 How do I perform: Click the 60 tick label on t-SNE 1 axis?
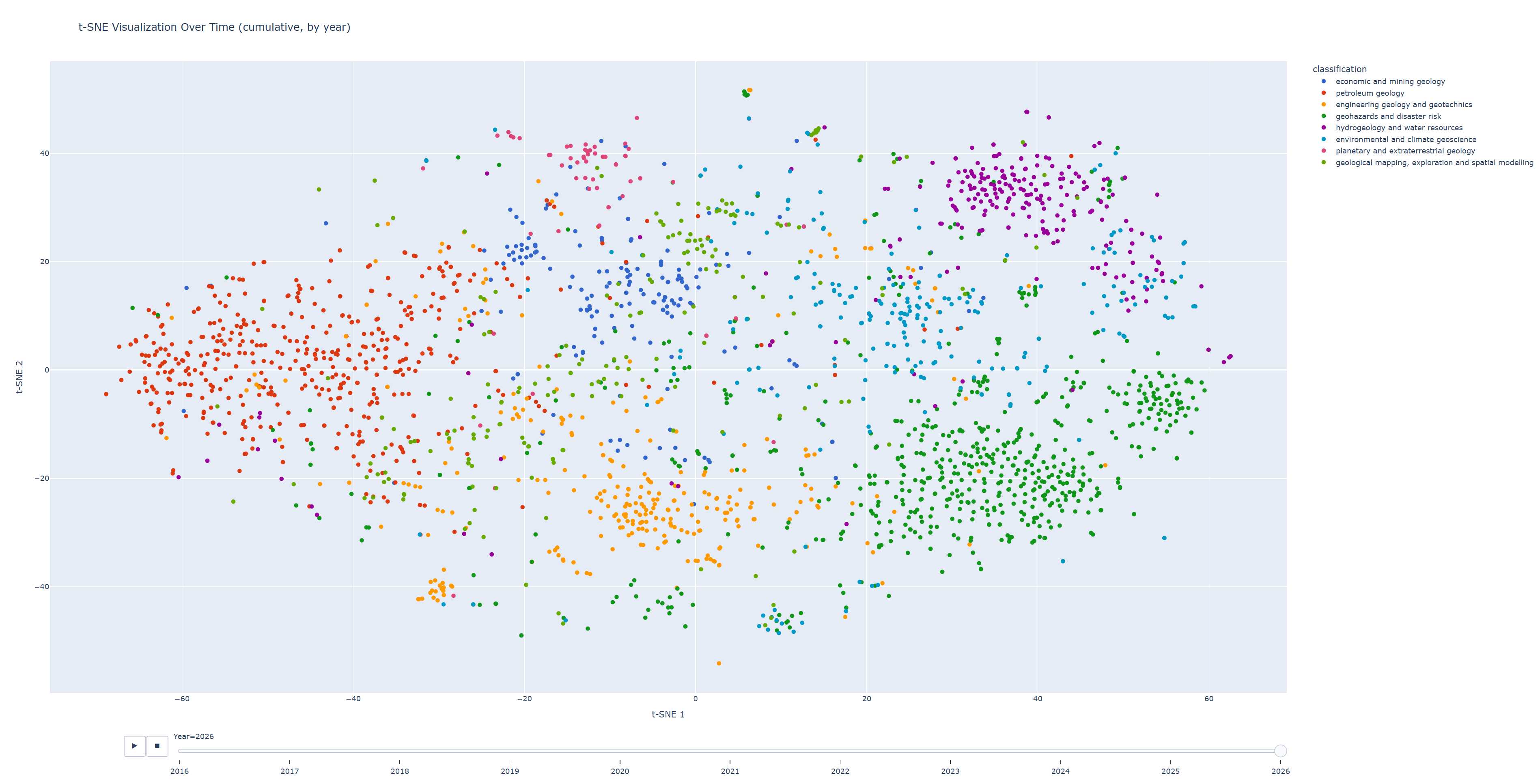click(x=1209, y=698)
